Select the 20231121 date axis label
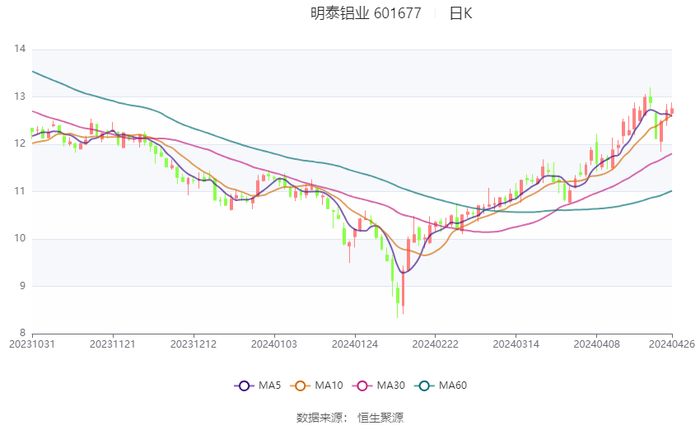700x426 pixels. [x=112, y=343]
